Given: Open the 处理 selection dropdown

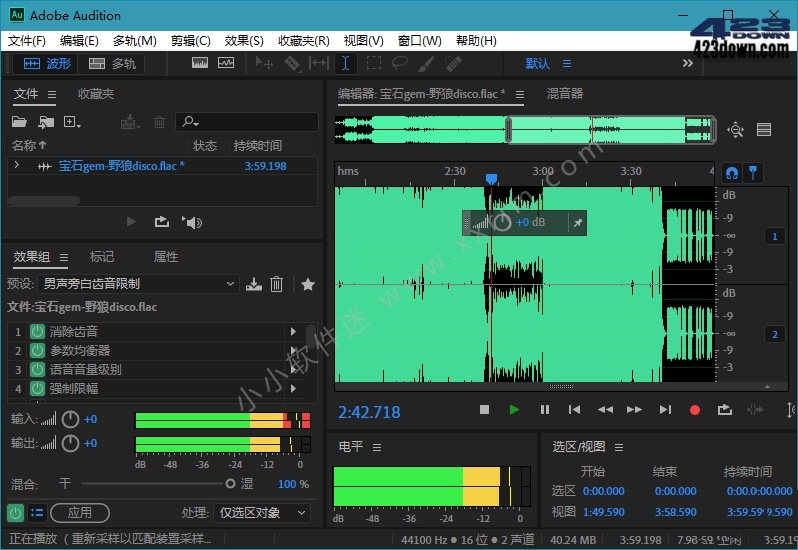Looking at the screenshot, I should (262, 512).
